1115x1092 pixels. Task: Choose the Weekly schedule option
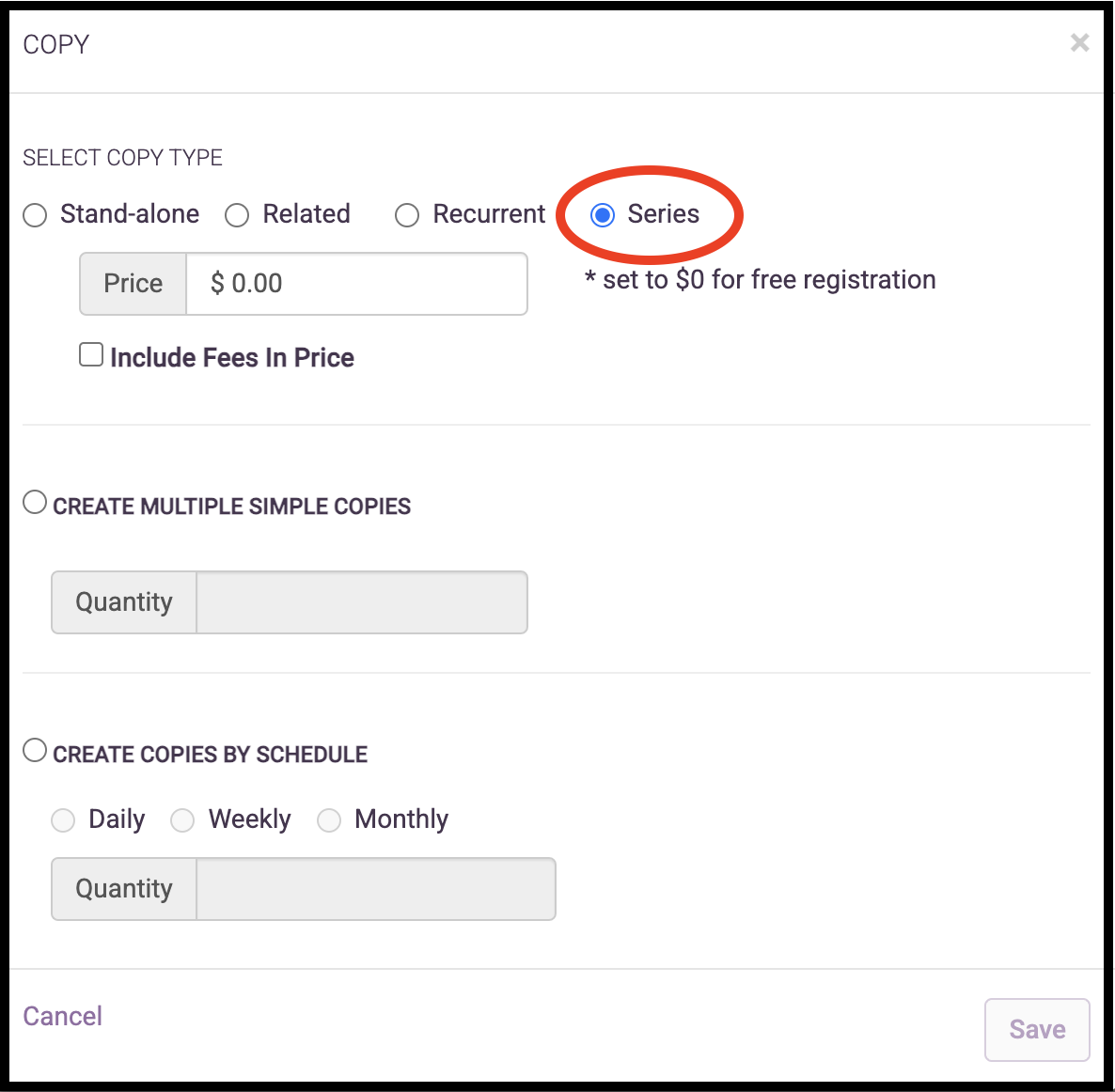tap(182, 819)
